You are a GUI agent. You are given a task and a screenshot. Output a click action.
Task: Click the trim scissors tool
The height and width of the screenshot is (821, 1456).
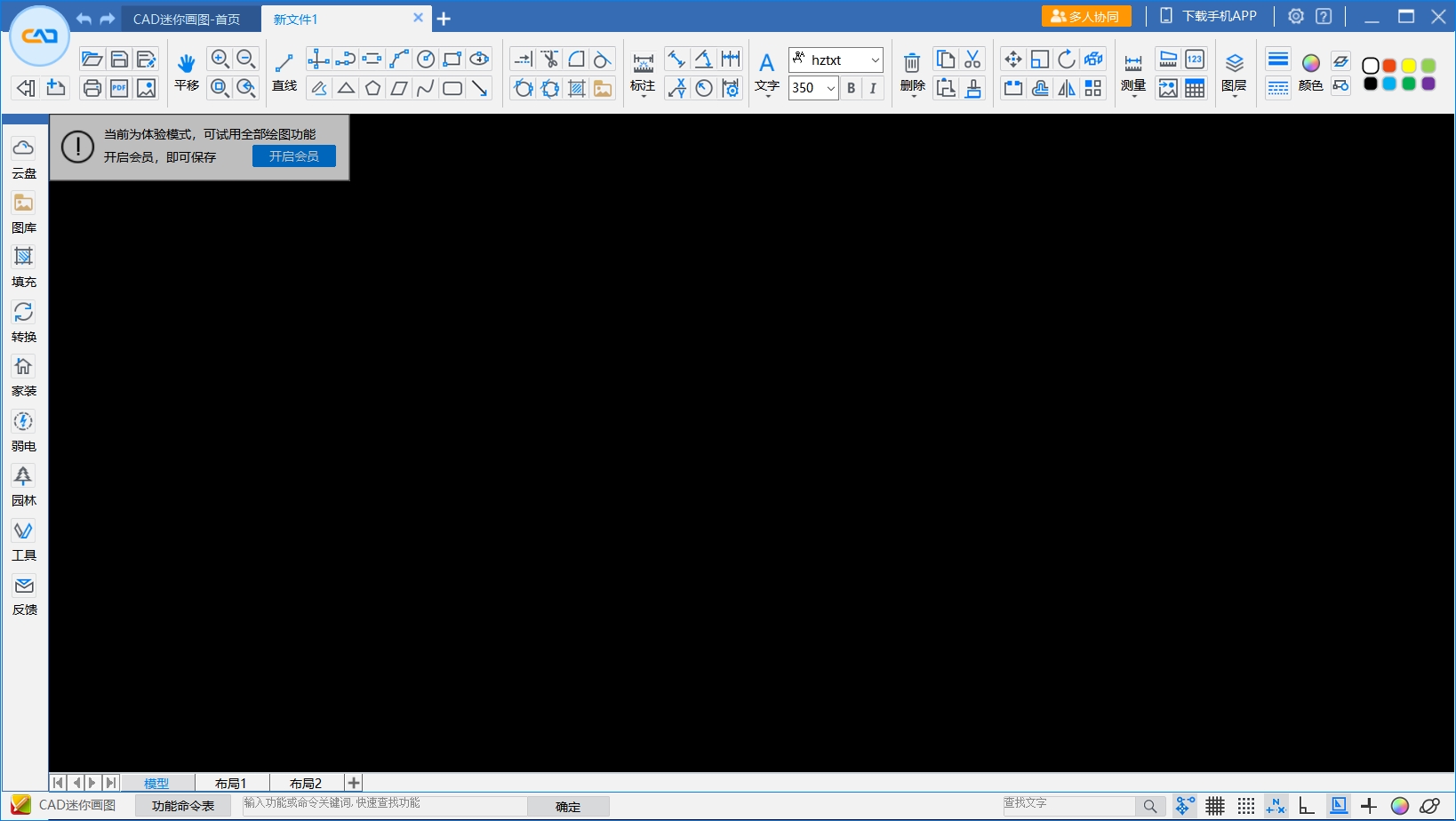coord(550,60)
